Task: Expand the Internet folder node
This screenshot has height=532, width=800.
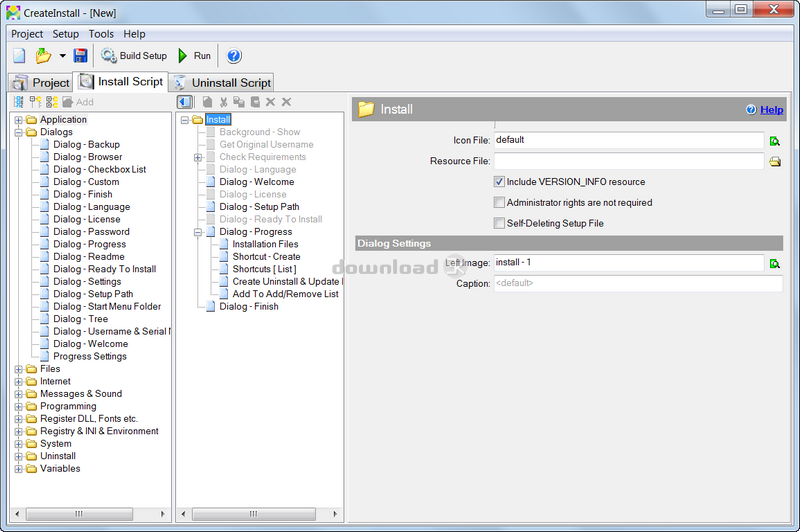Action: point(18,382)
